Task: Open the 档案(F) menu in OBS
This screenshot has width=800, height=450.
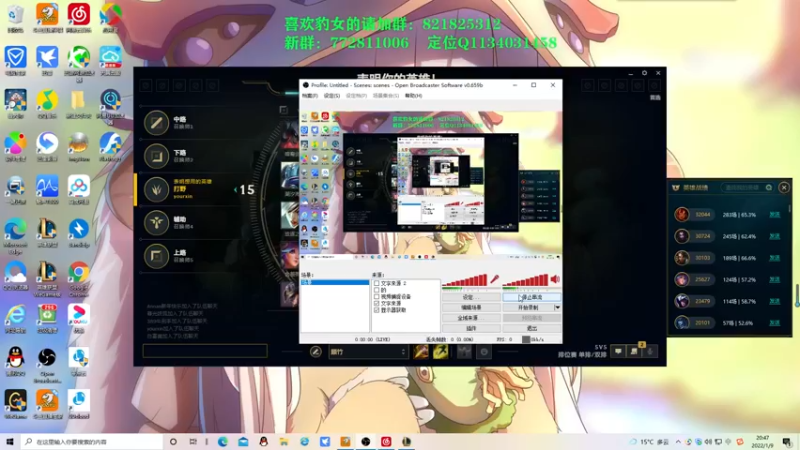Action: pyautogui.click(x=310, y=95)
